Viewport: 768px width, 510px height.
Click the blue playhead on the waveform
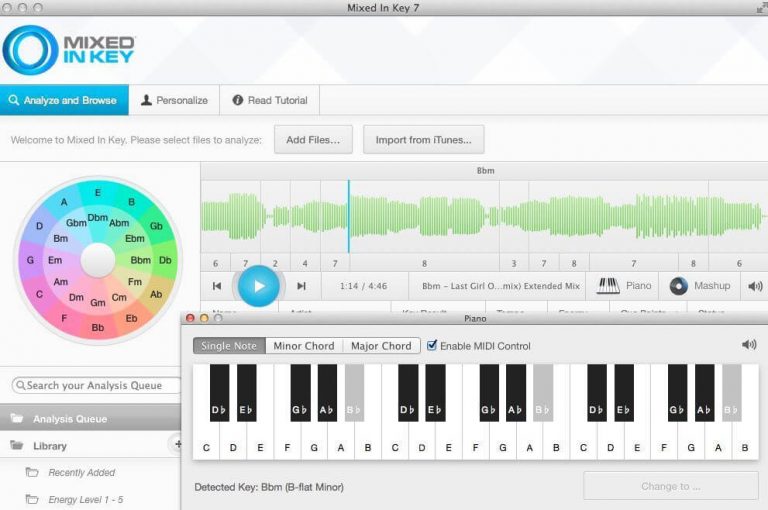349,216
